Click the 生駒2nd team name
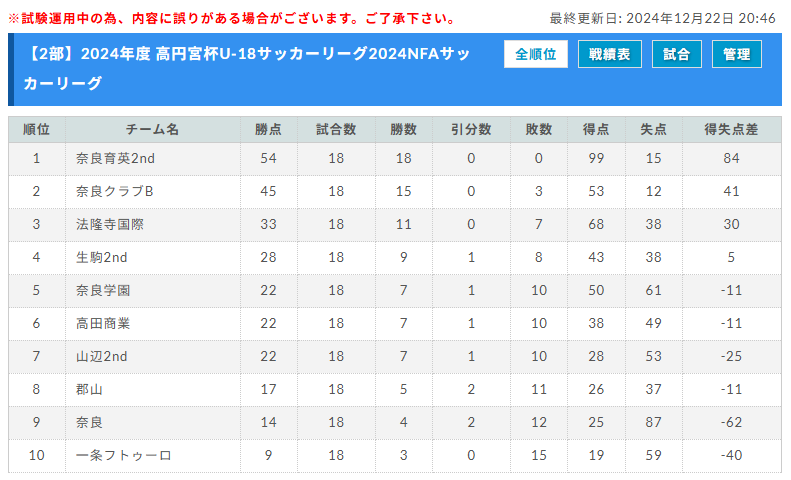This screenshot has height=480, width=791. (101, 257)
